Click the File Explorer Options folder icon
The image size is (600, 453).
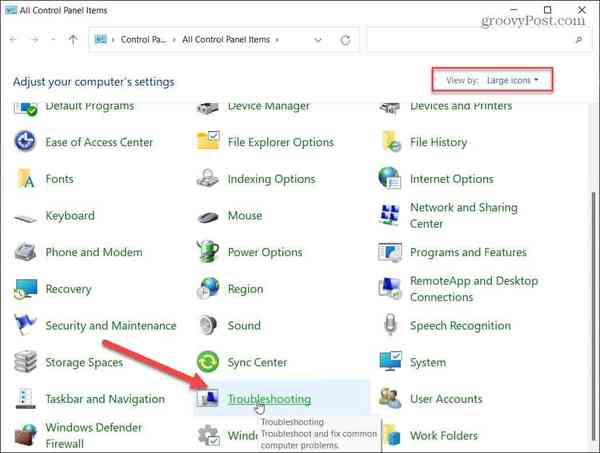point(208,140)
